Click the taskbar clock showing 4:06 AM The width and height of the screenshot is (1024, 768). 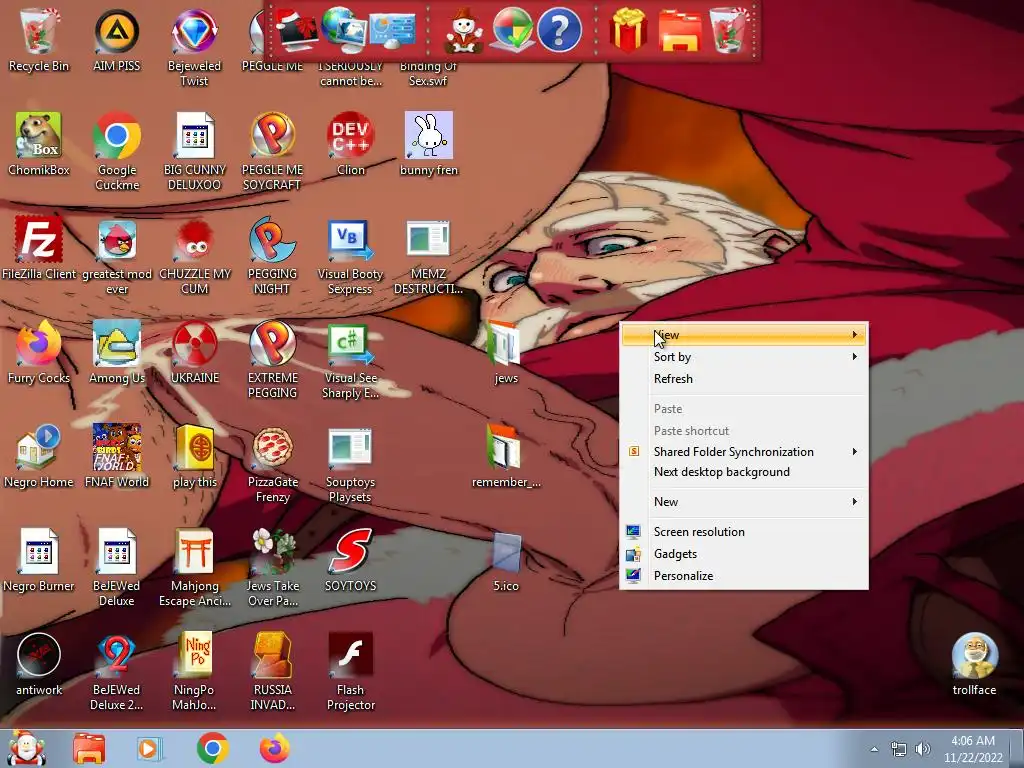[x=973, y=749]
